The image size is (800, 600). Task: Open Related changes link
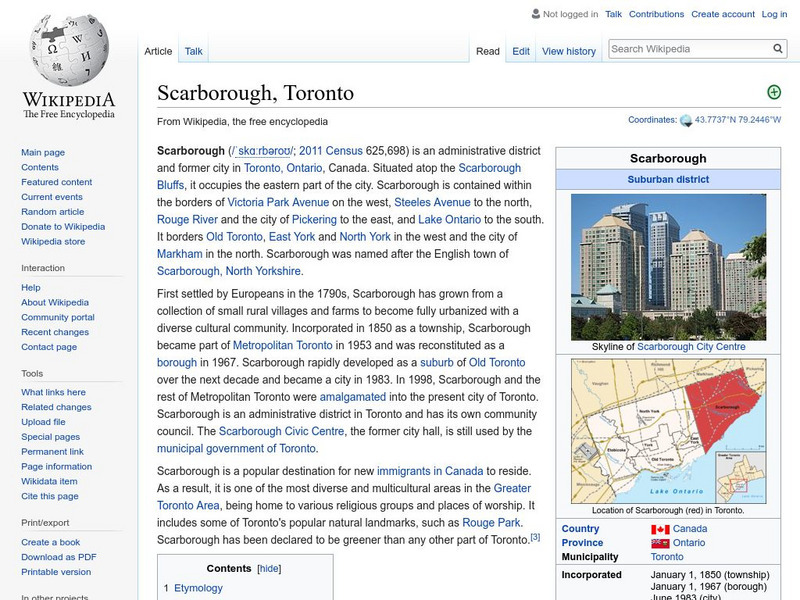click(x=56, y=407)
